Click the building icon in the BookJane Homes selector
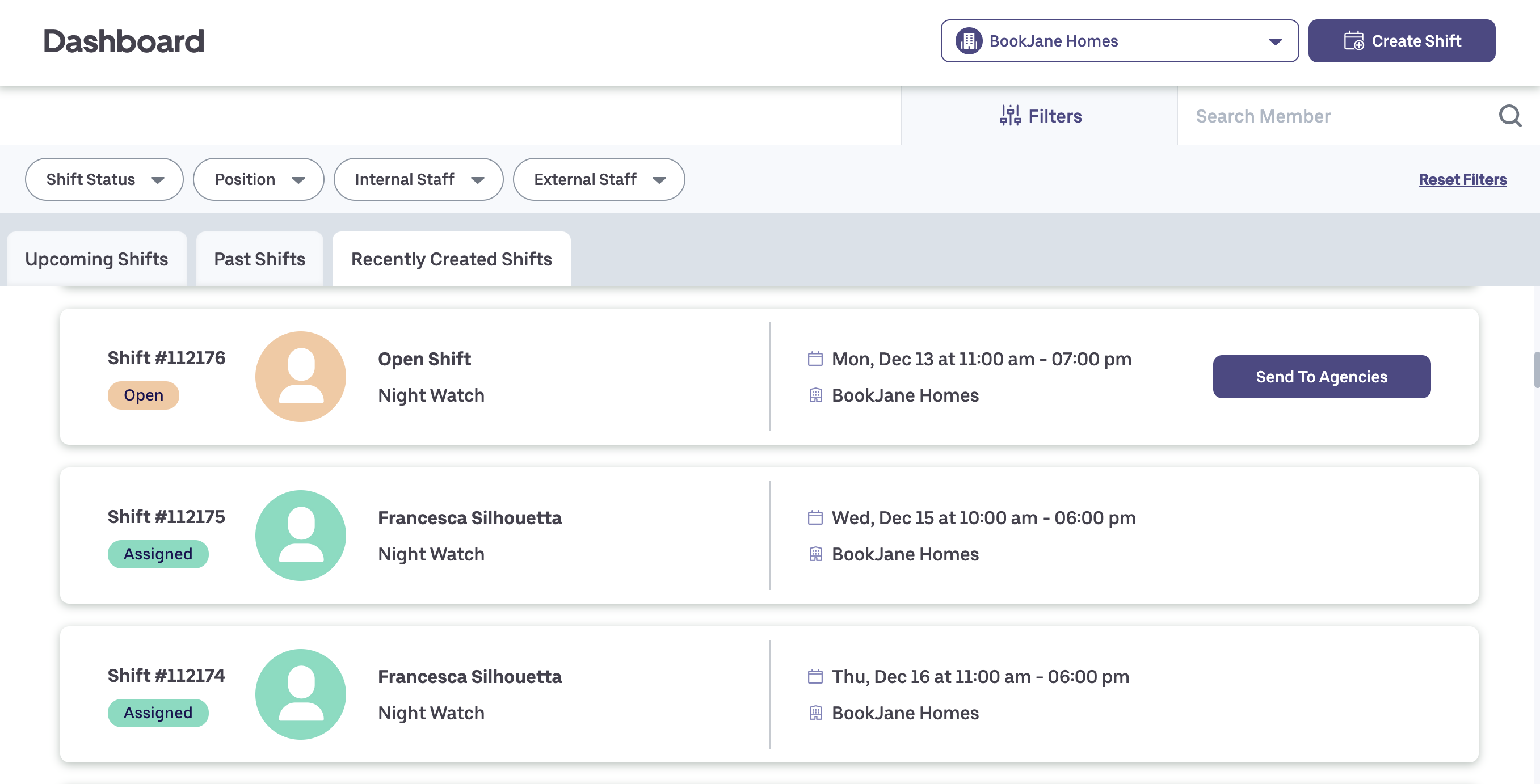 pos(969,41)
